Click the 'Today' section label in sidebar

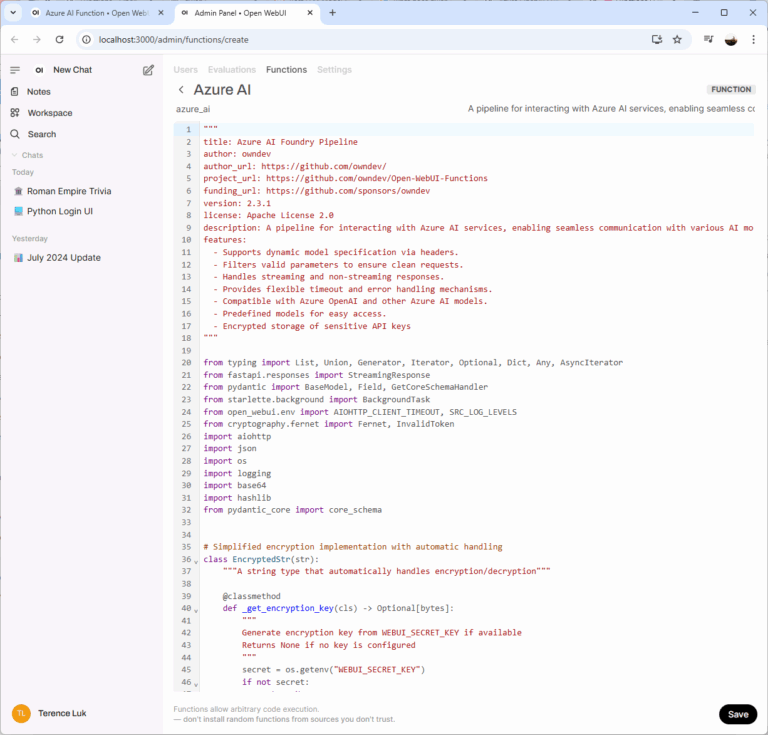23,172
